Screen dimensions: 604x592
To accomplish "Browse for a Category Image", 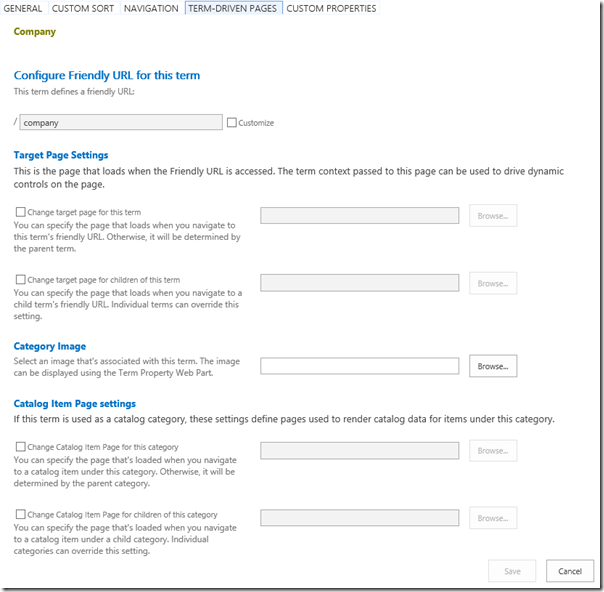I will 493,366.
